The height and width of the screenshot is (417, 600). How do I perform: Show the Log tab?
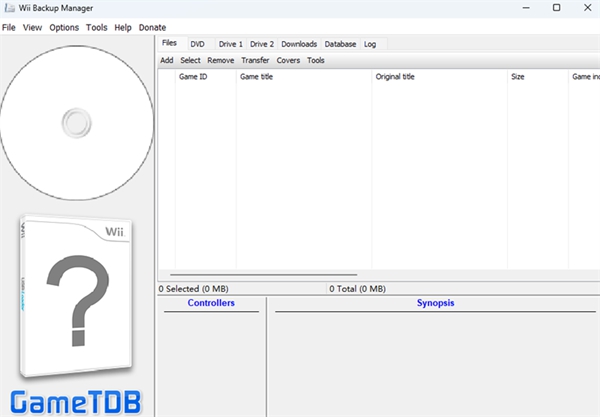coord(370,44)
